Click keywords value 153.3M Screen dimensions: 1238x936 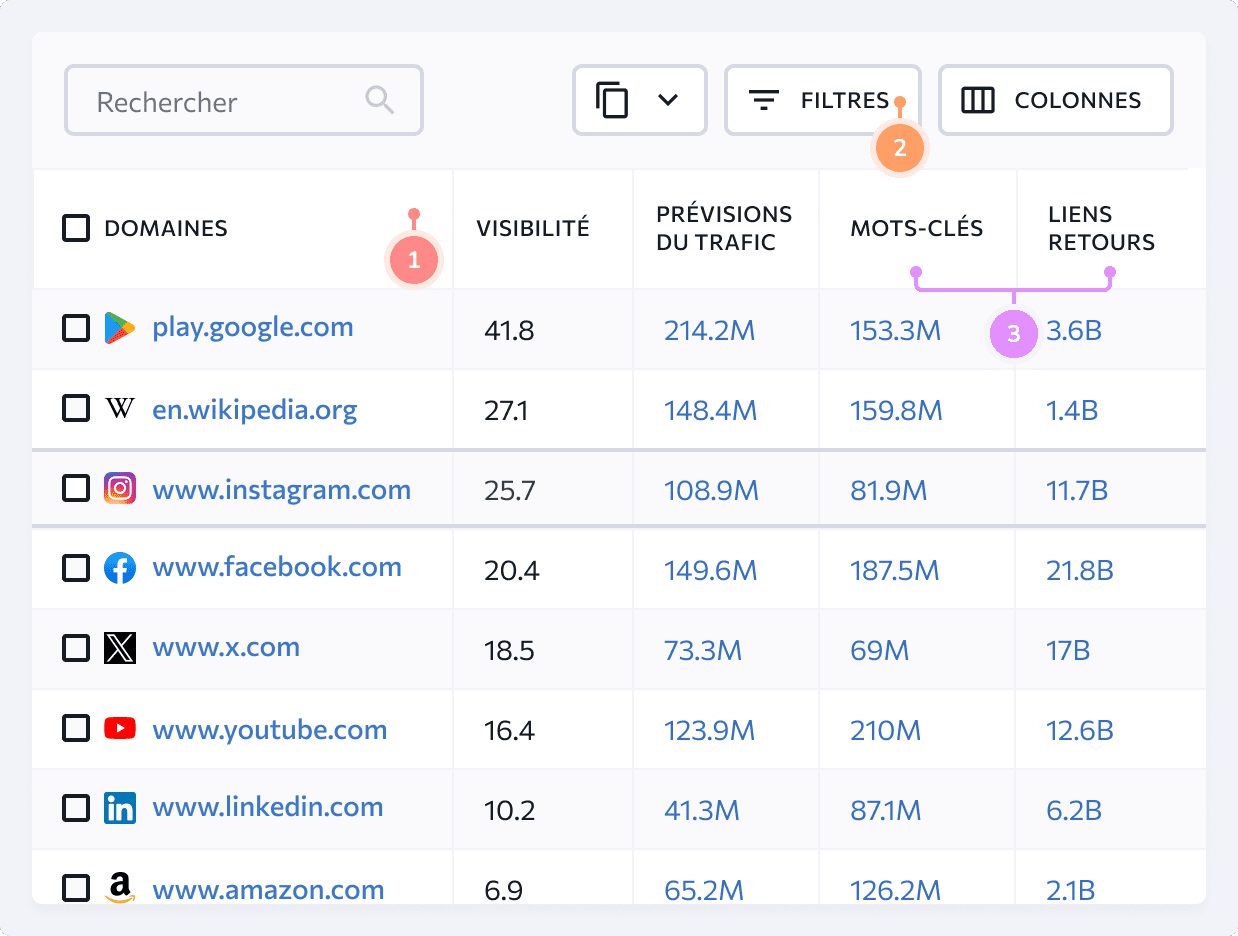pos(895,330)
